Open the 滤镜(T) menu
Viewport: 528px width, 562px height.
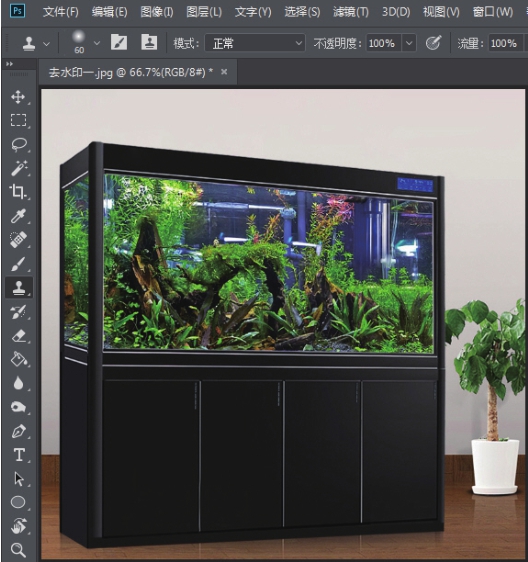pyautogui.click(x=351, y=12)
